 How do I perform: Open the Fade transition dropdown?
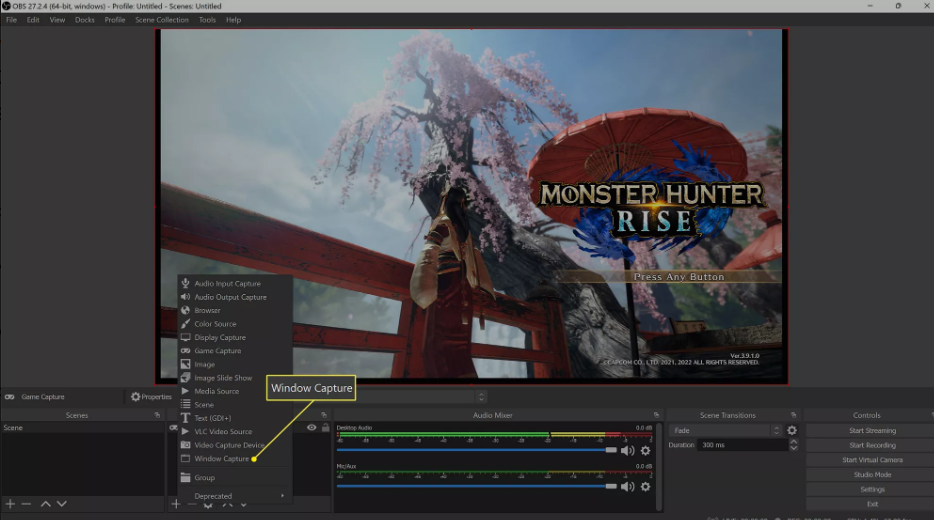(725, 430)
